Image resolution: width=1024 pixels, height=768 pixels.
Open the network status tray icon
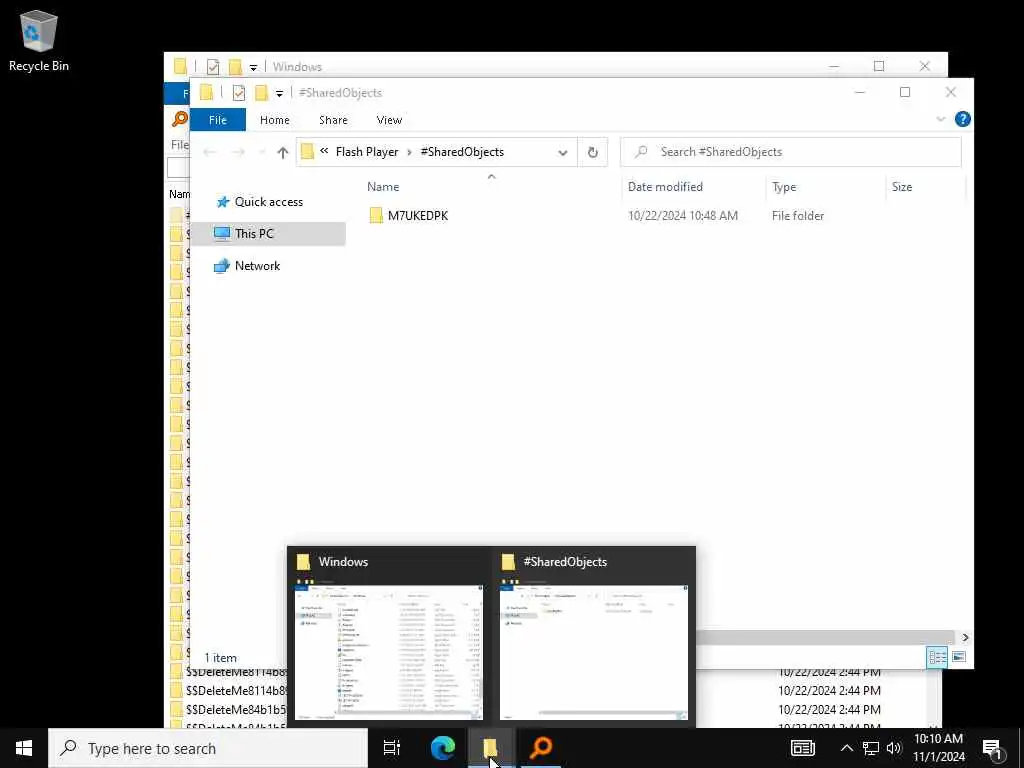pos(871,748)
